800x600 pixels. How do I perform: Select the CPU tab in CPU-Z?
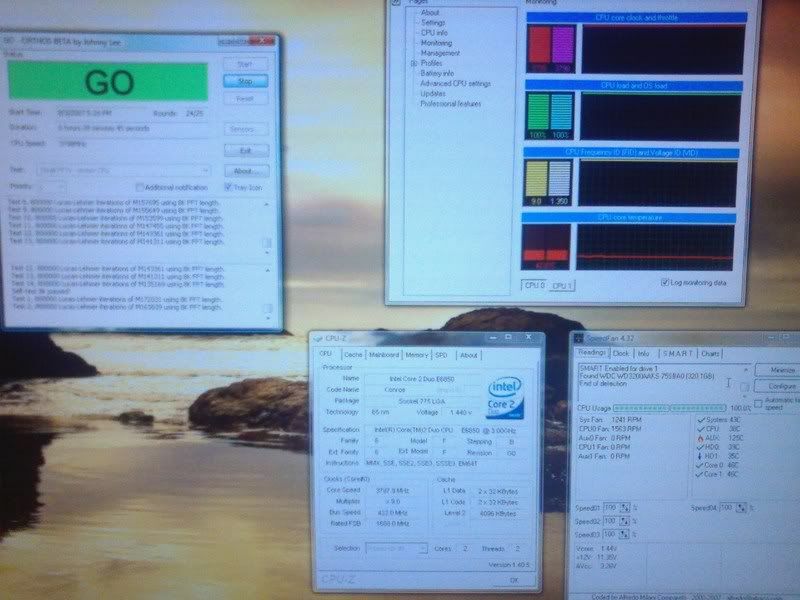point(326,354)
